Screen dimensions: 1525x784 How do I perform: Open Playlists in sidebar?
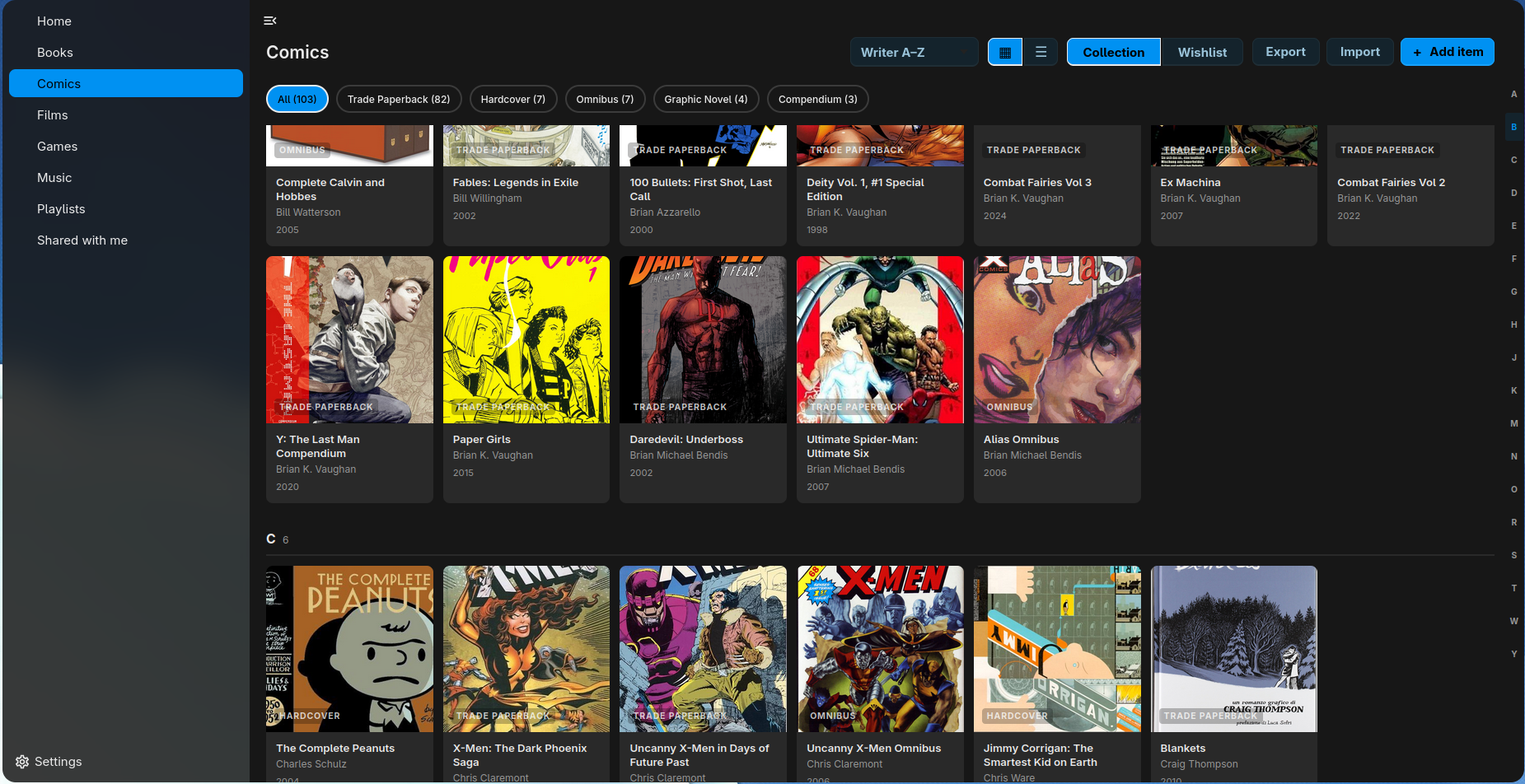tap(126, 209)
